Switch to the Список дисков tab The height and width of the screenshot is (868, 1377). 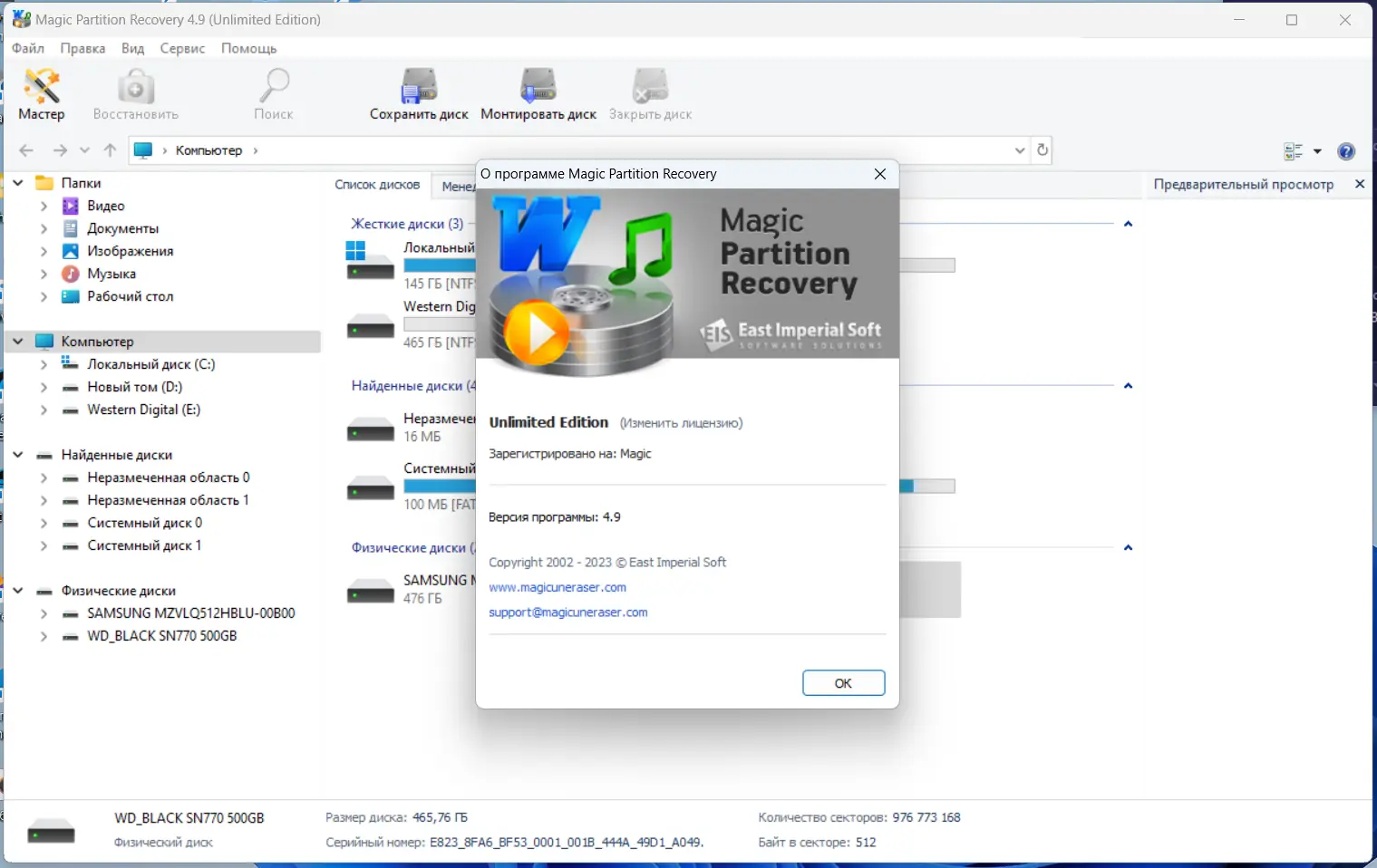click(377, 185)
